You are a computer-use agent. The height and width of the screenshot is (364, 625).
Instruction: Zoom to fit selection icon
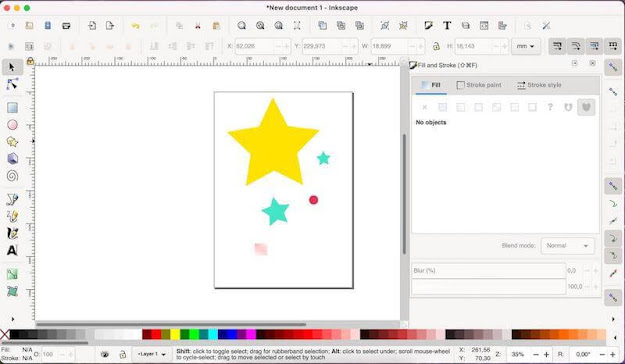point(242,26)
